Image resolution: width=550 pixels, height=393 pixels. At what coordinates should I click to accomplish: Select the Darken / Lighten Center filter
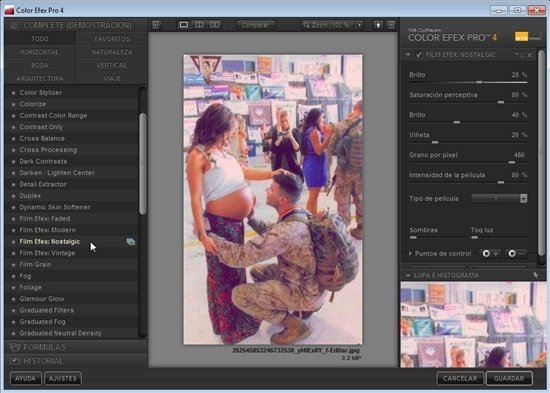click(72, 173)
